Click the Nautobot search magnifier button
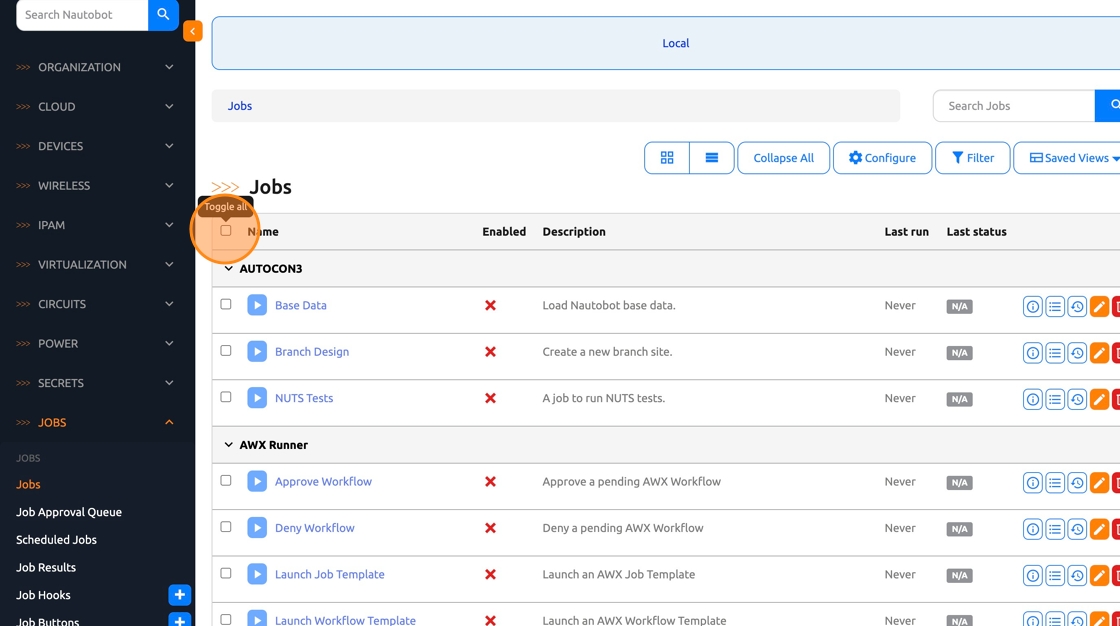Image resolution: width=1120 pixels, height=626 pixels. coord(163,15)
